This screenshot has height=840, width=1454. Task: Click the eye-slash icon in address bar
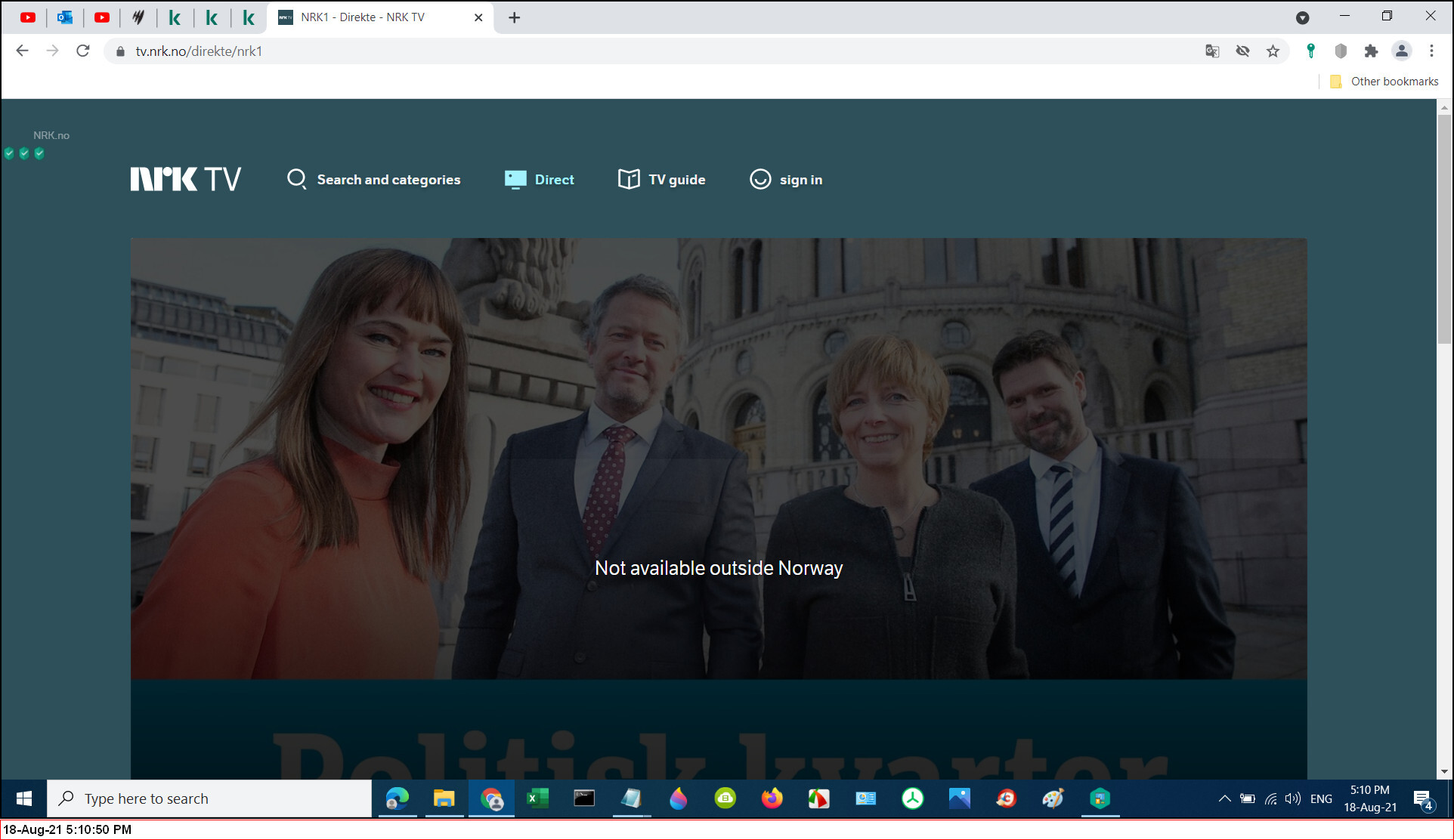pyautogui.click(x=1242, y=51)
